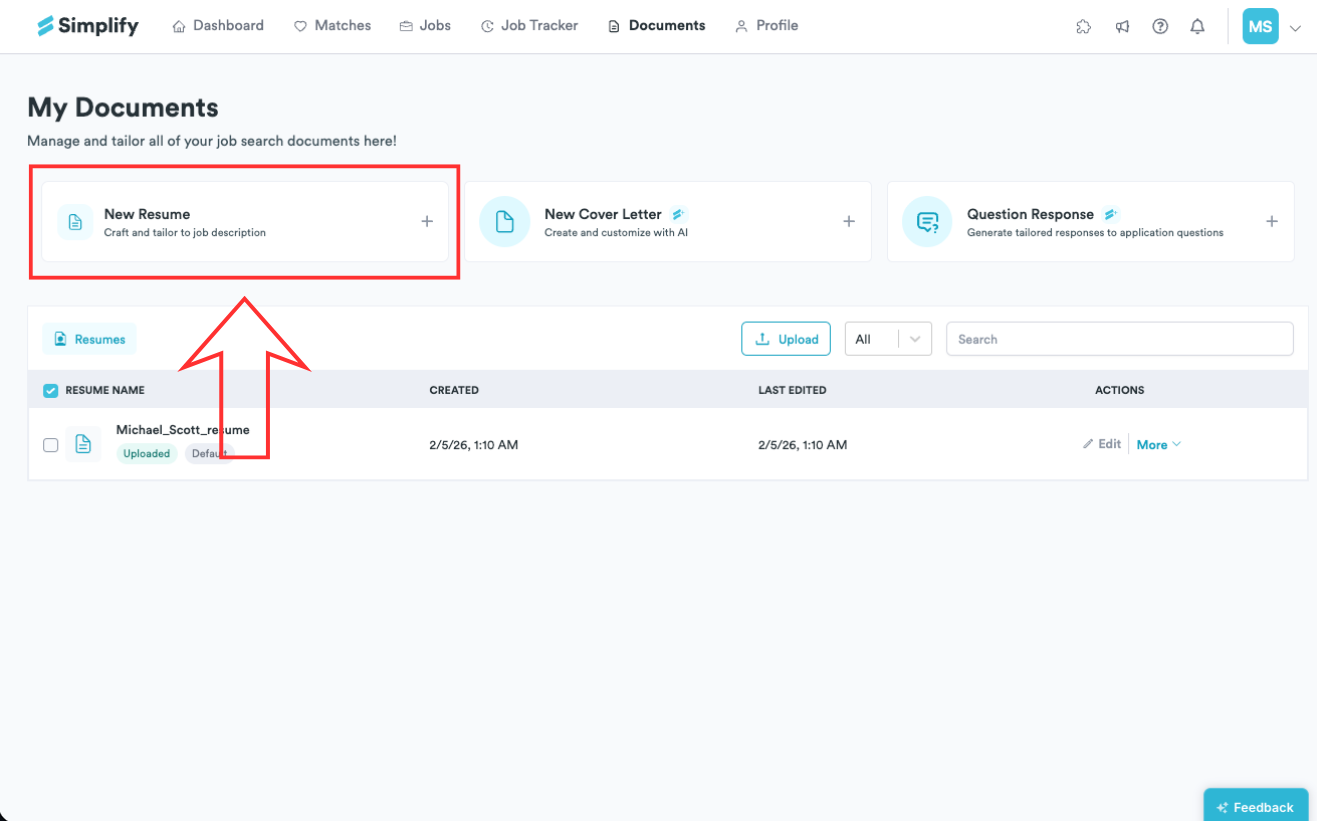Edit the Michael_Scott_resume document
The image size is (1317, 821).
(1102, 444)
